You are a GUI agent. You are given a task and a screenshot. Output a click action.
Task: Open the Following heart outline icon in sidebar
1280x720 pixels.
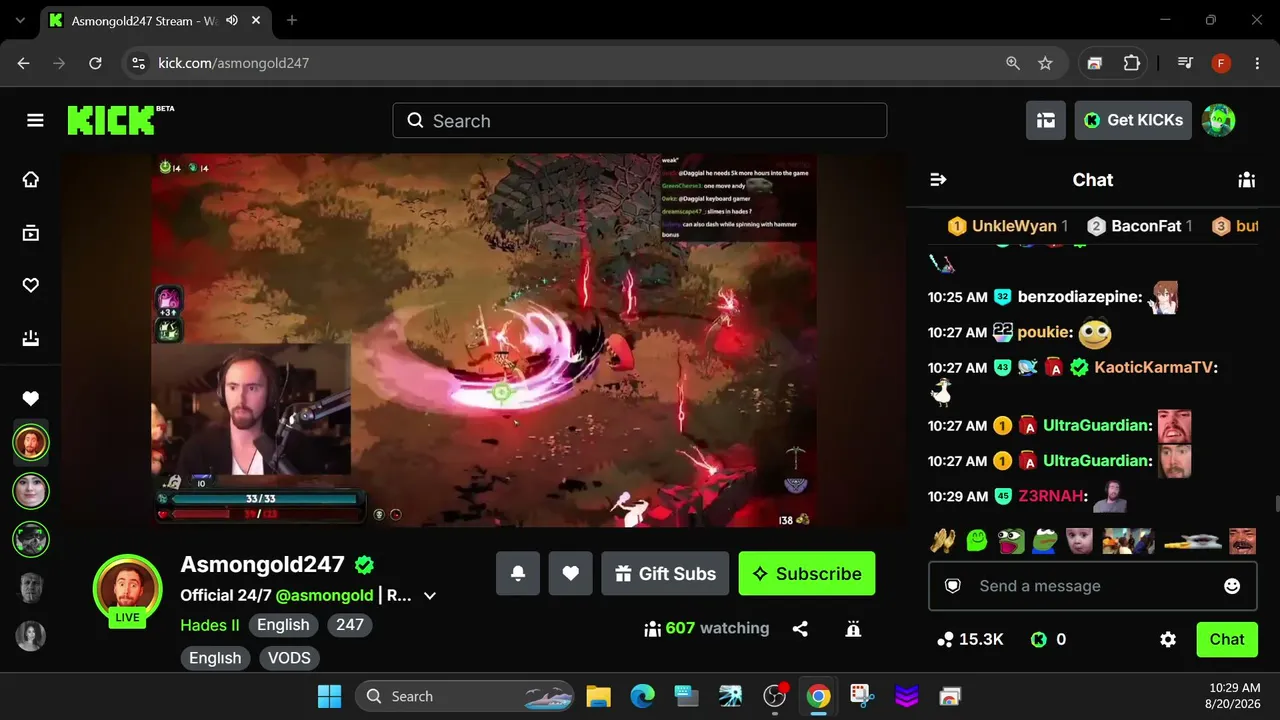[x=31, y=286]
